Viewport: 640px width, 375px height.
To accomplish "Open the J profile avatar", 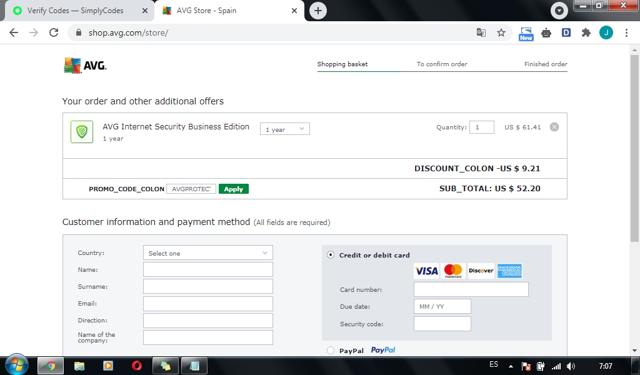I will coord(606,33).
